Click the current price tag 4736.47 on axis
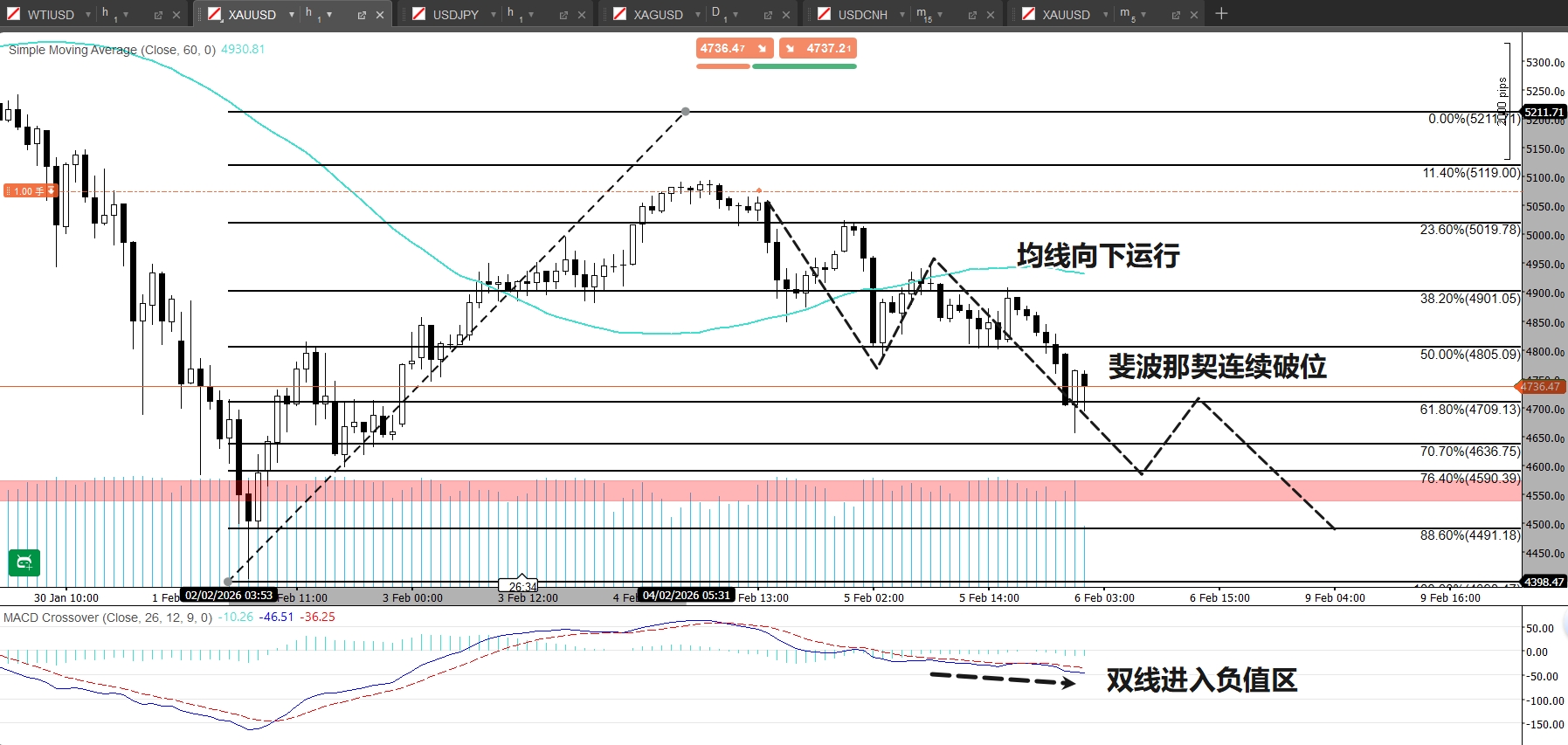This screenshot has height=745, width=1568. click(x=1540, y=387)
